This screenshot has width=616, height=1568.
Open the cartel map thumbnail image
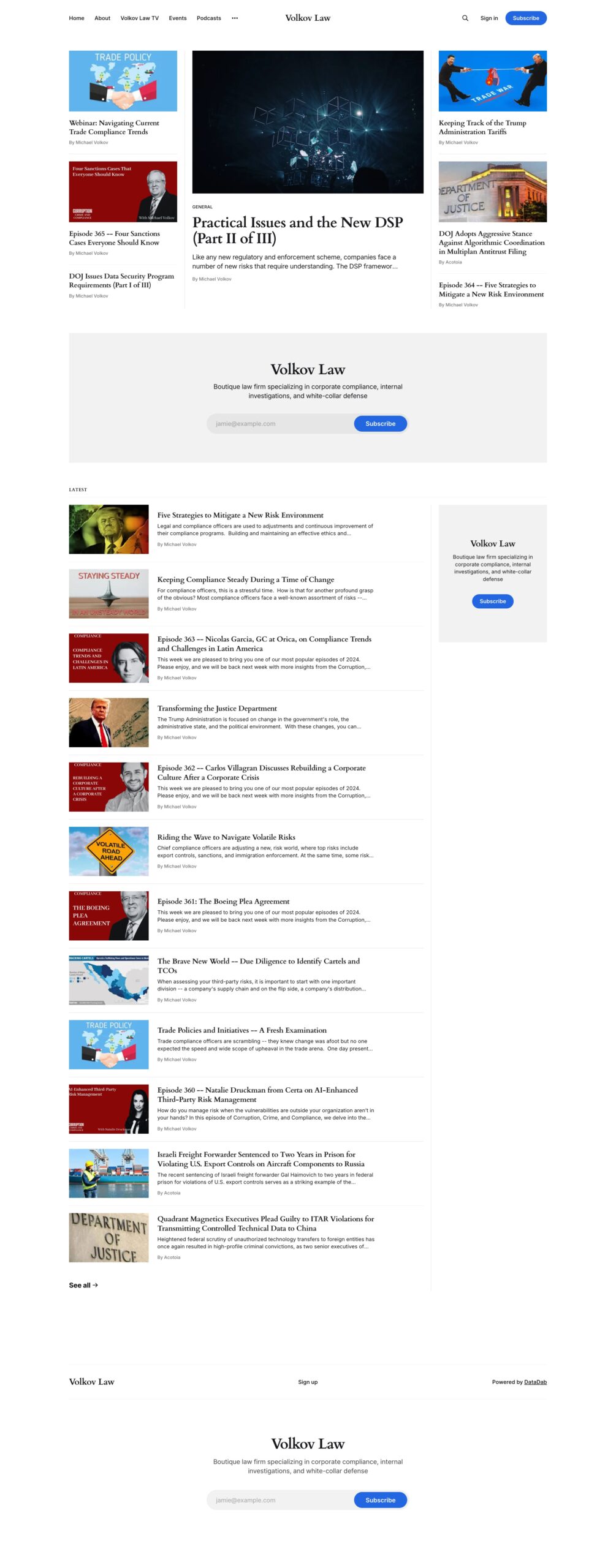tap(108, 980)
